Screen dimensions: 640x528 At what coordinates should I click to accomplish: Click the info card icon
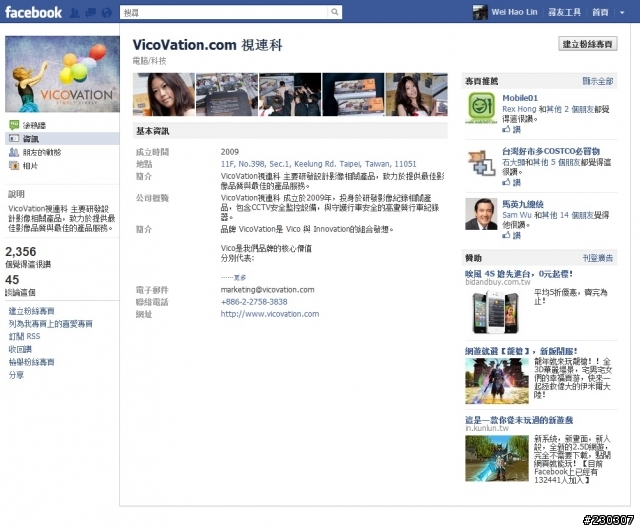click(14, 138)
